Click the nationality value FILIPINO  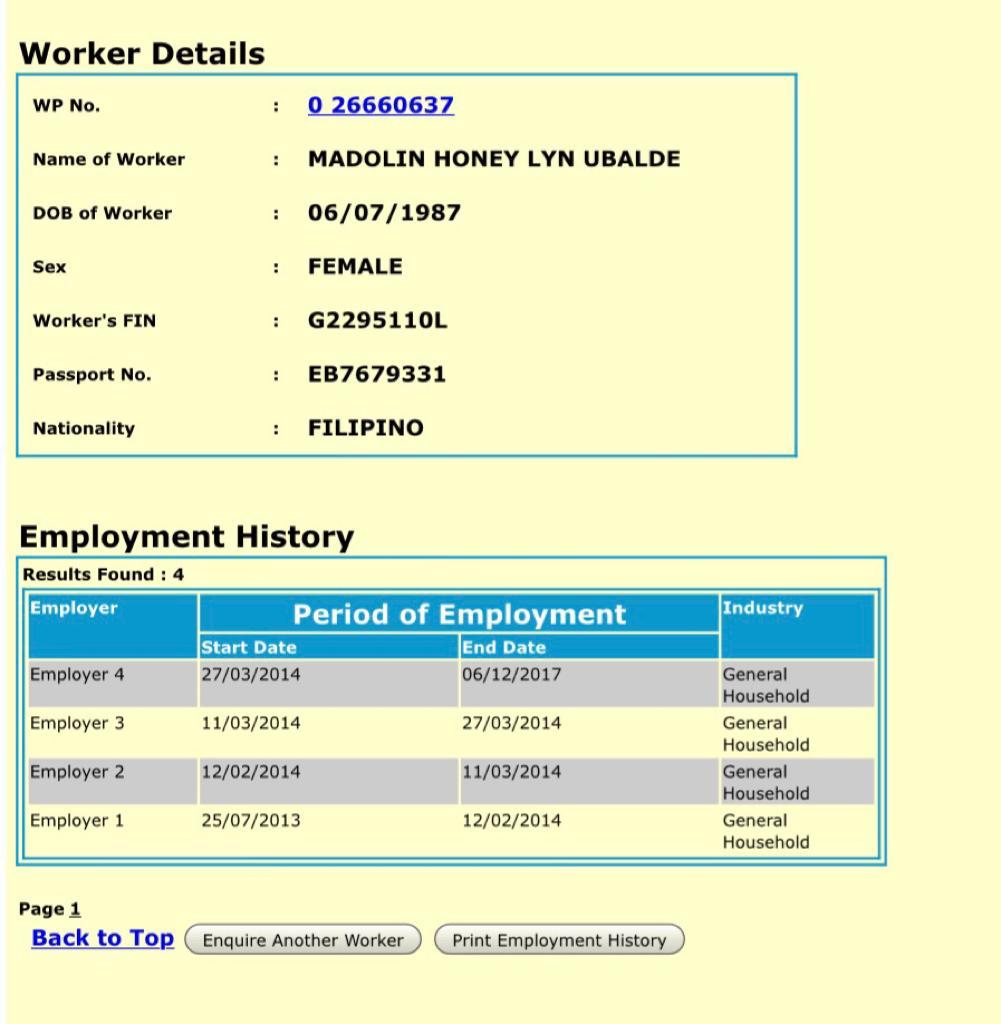(x=366, y=428)
